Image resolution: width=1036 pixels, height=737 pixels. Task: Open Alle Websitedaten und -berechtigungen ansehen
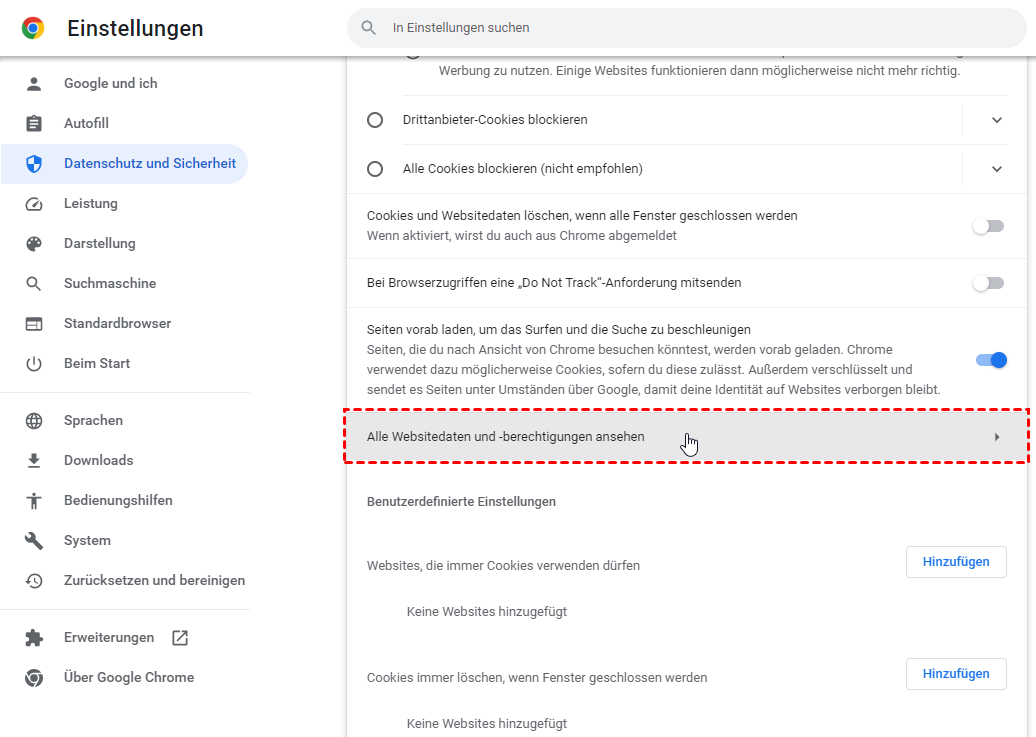684,437
